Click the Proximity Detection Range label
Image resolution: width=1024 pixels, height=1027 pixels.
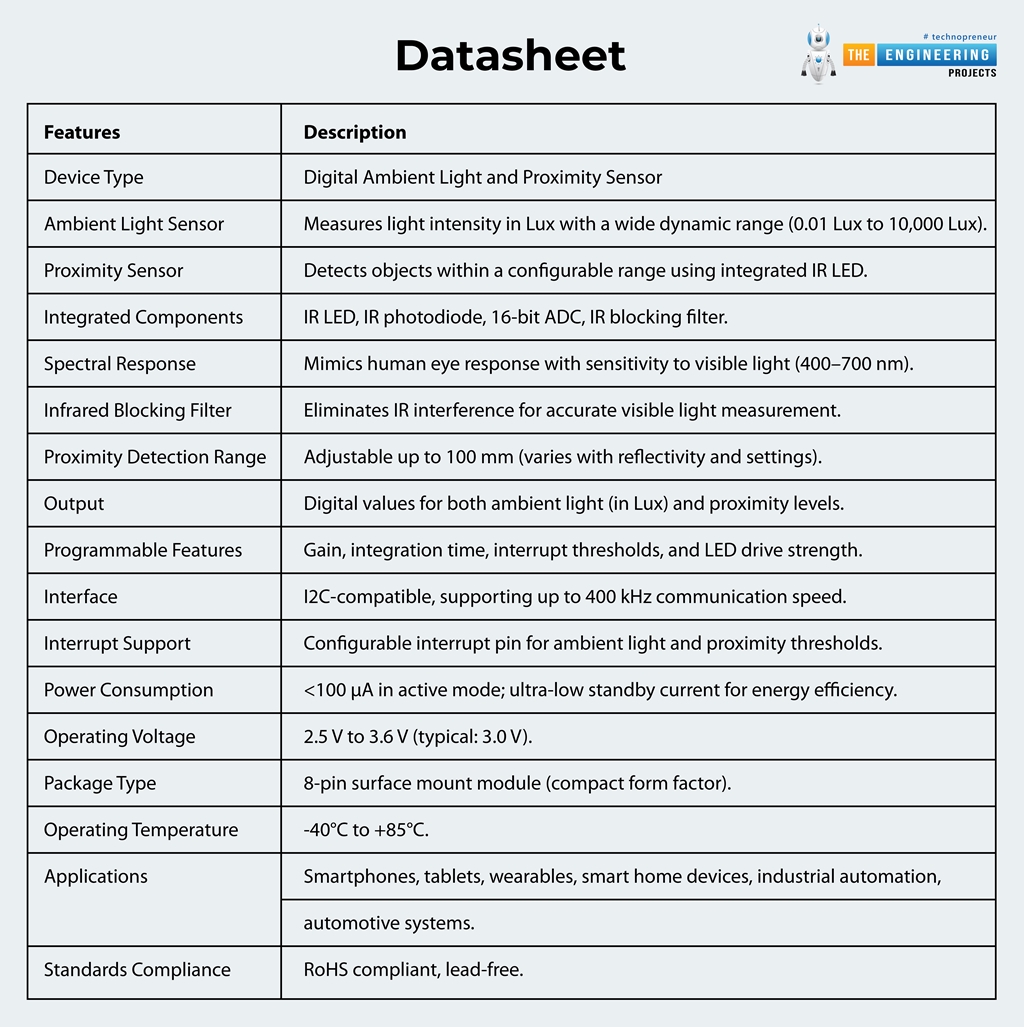155,457
